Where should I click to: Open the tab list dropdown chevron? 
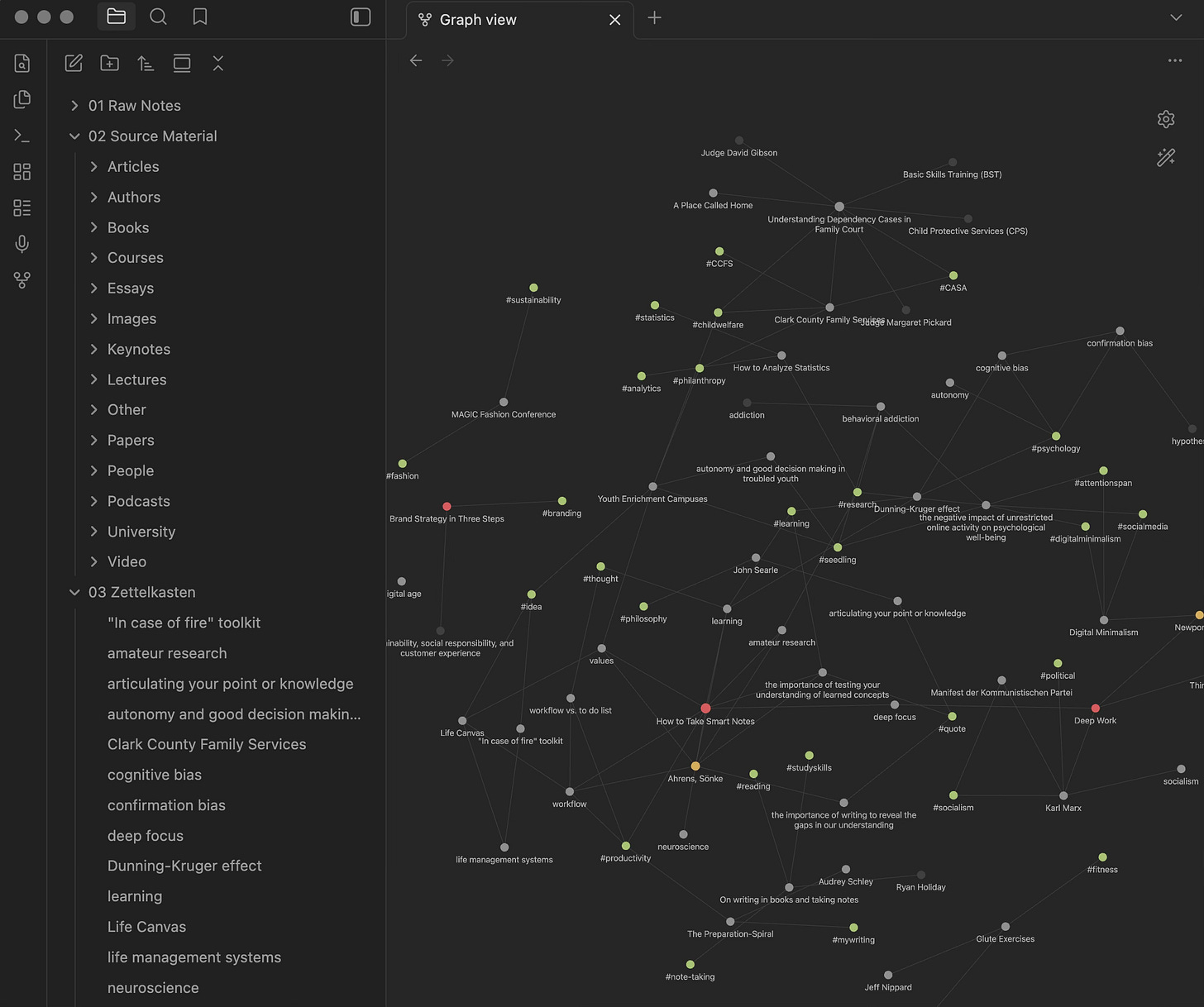pos(1176,17)
